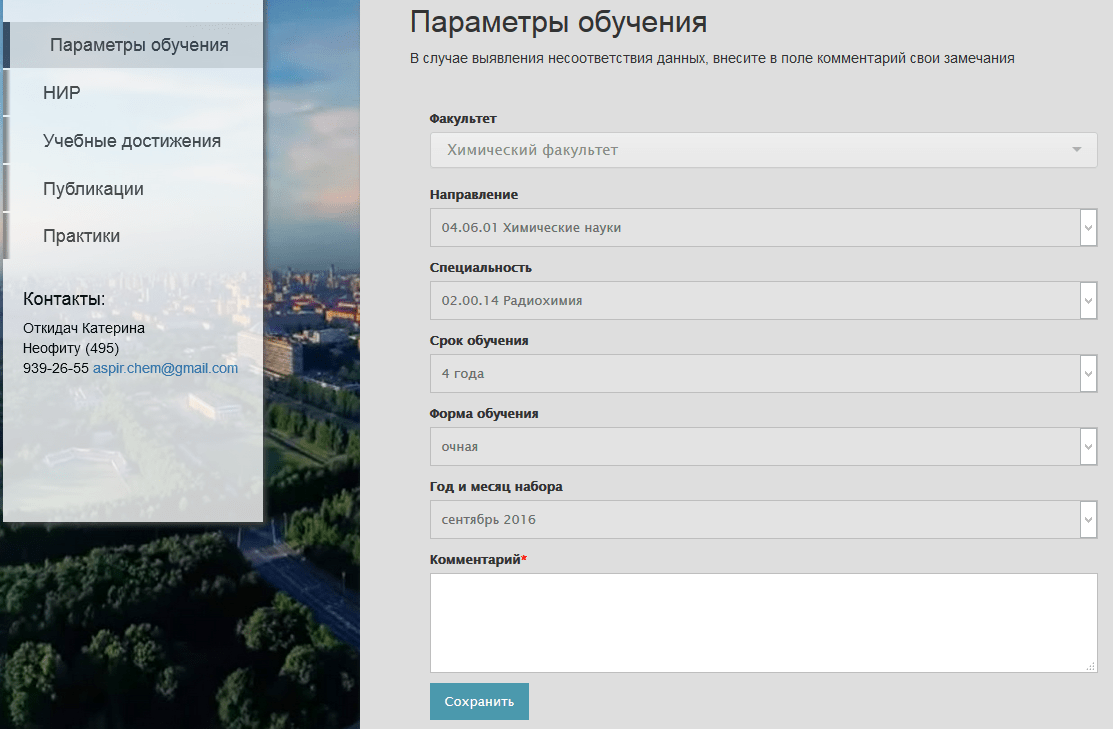Viewport: 1113px width, 729px height.
Task: Expand the Срок обучения dropdown arrow
Action: [1088, 373]
